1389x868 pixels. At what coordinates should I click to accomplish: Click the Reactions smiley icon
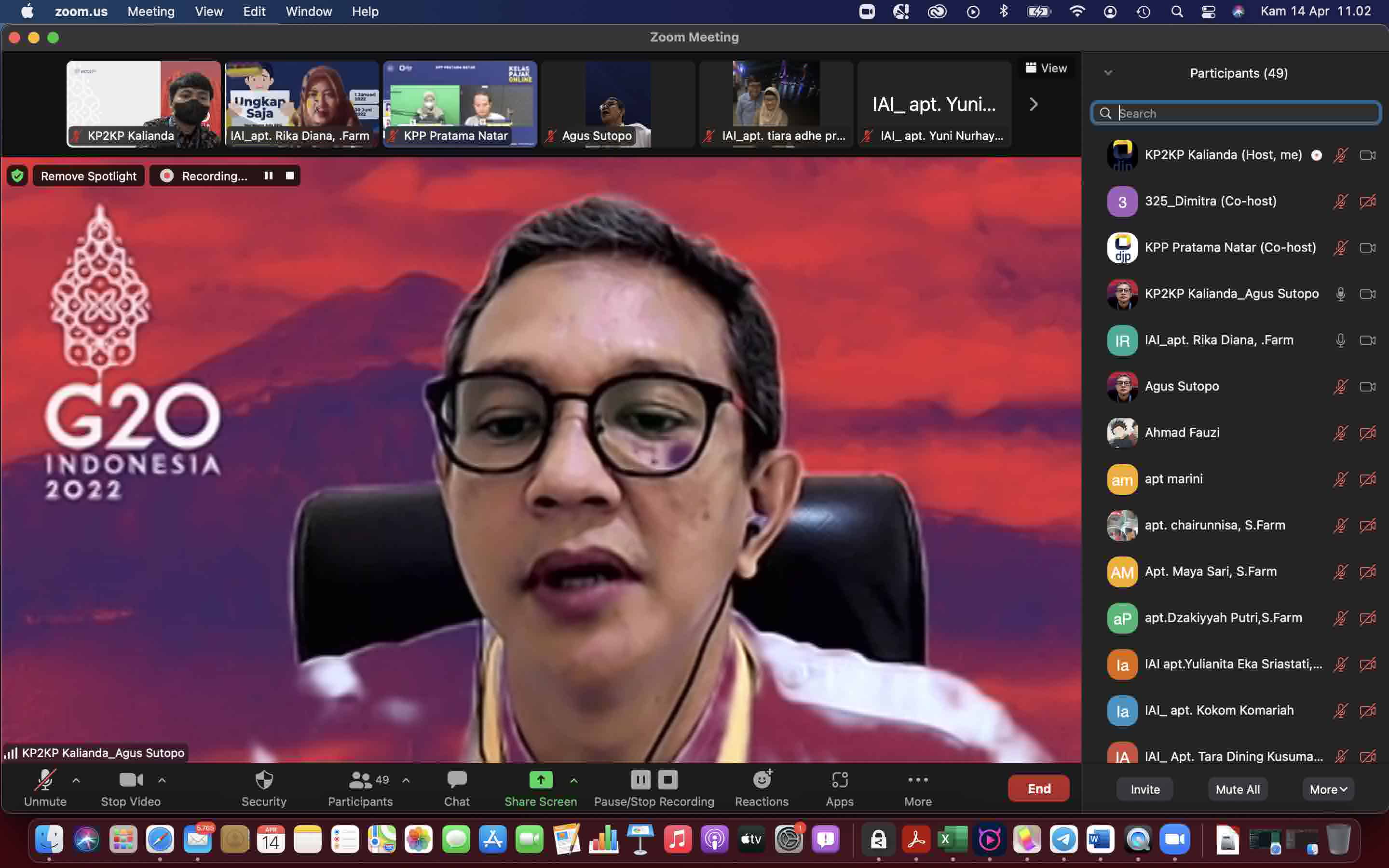[x=762, y=780]
